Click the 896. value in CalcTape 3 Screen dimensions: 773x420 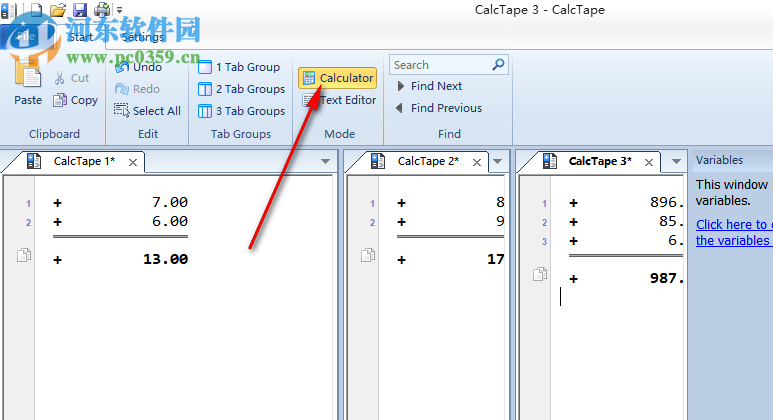pyautogui.click(x=667, y=202)
